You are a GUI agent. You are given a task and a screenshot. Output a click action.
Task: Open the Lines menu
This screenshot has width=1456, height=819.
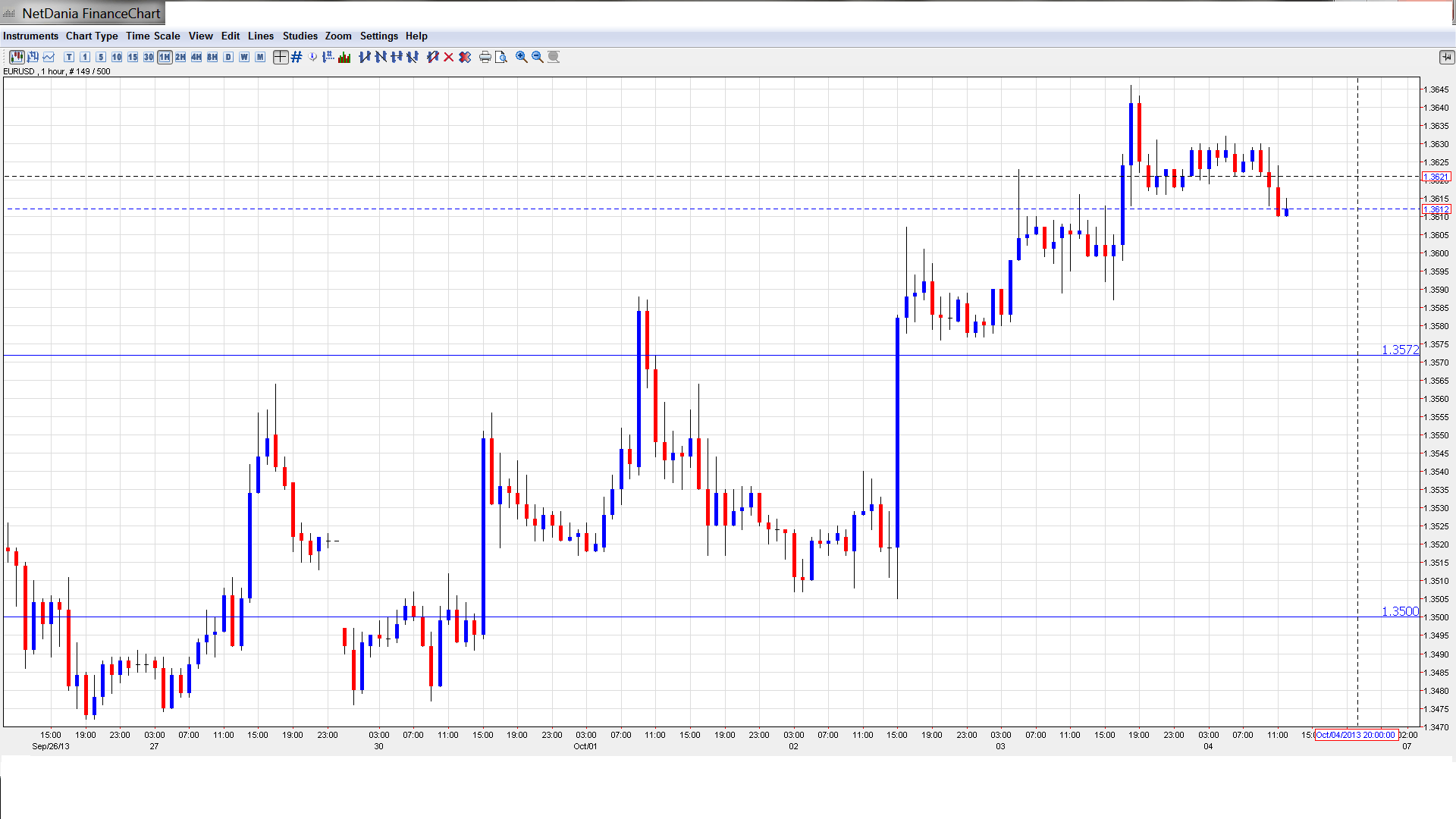(x=261, y=36)
